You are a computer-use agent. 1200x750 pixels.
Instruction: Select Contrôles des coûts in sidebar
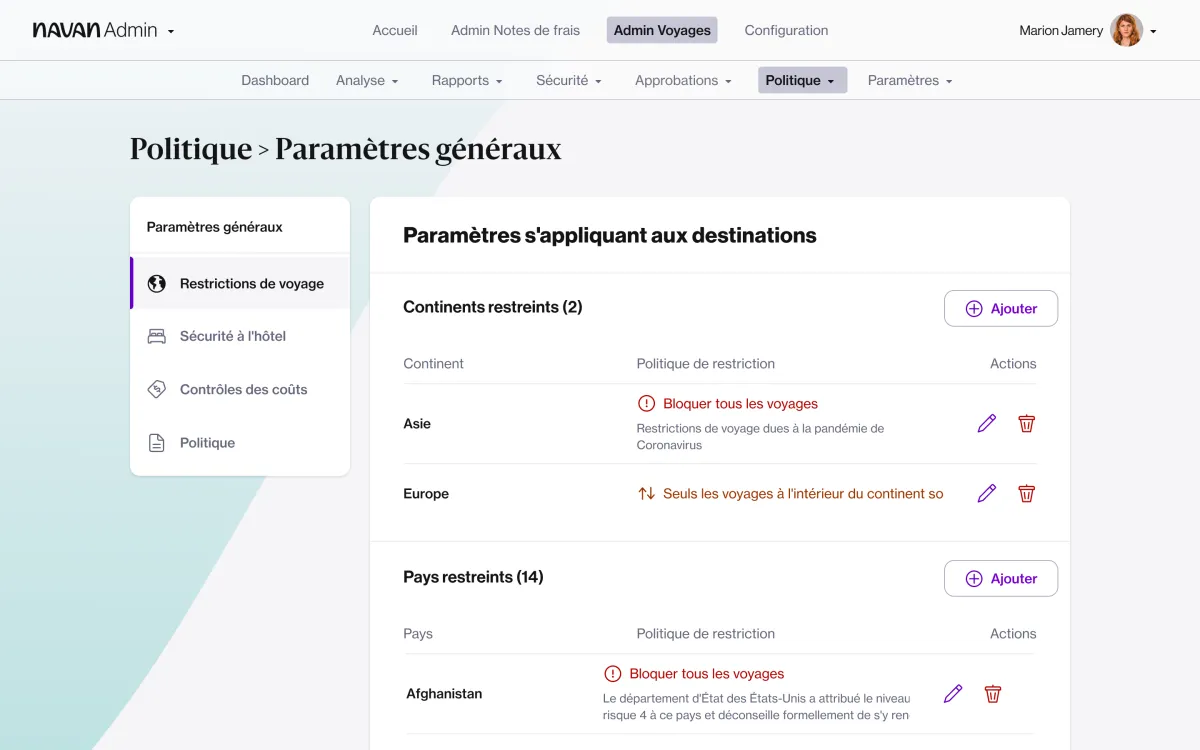click(x=243, y=389)
